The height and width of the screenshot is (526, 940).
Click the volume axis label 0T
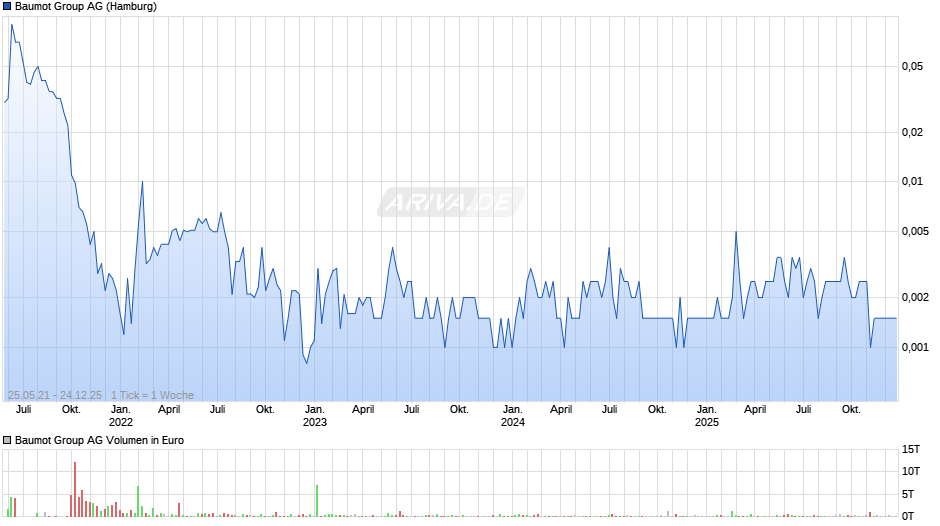point(908,516)
